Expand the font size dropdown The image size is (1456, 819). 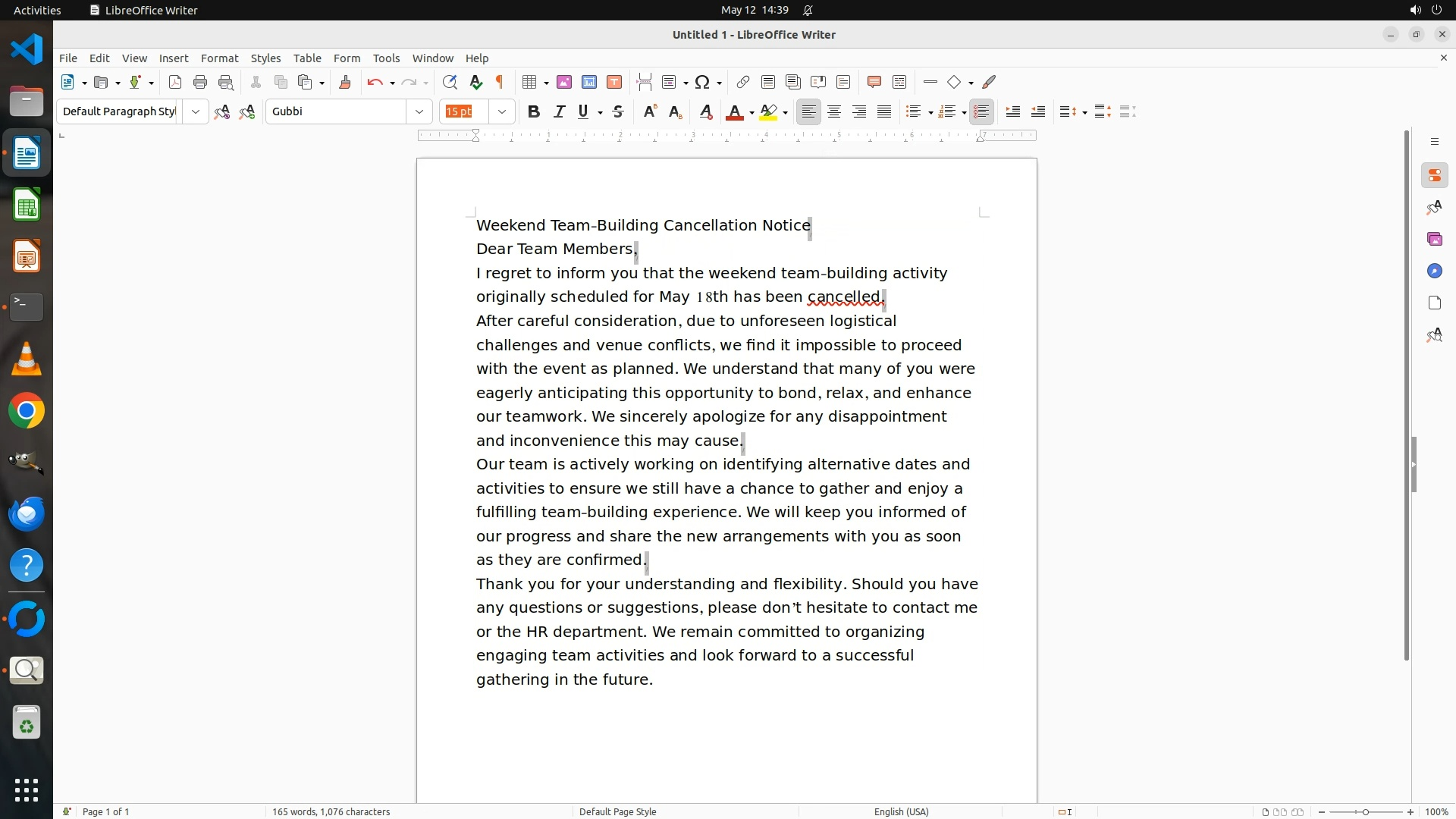pos(502,112)
